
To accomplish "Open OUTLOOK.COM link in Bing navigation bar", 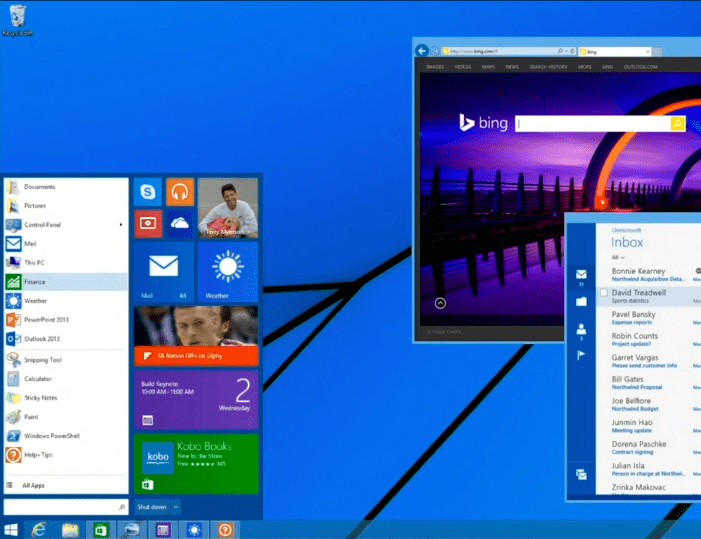I will pos(641,67).
